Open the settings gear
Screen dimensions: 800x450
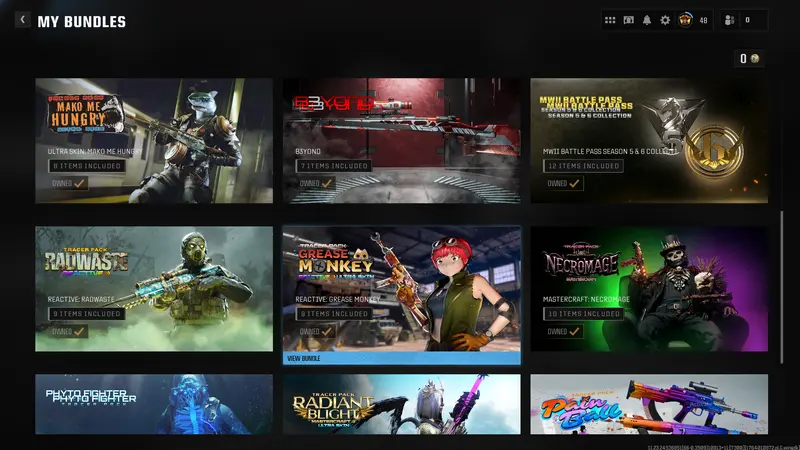[665, 20]
